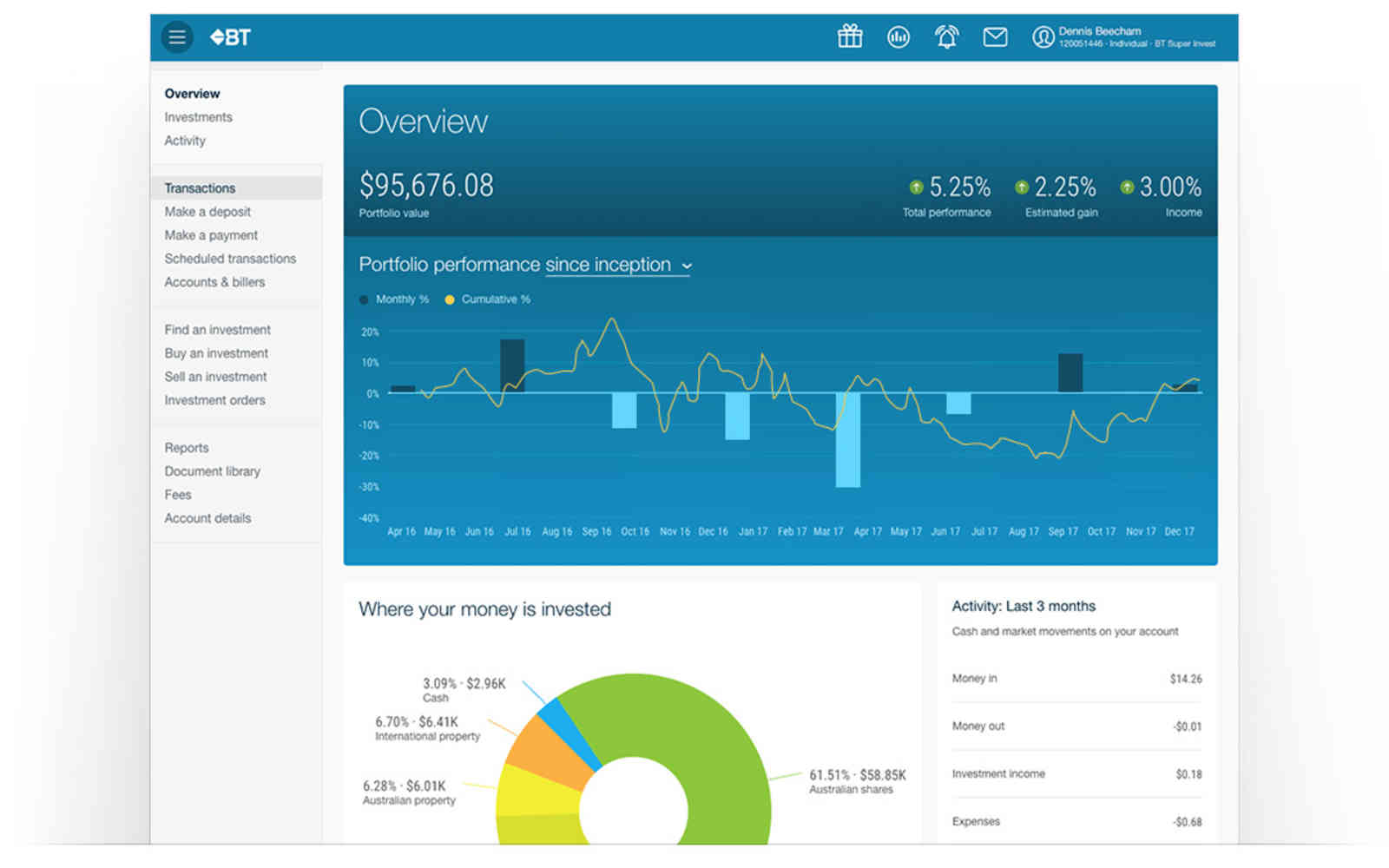Open the notifications bell icon
1389x868 pixels.
pos(946,36)
